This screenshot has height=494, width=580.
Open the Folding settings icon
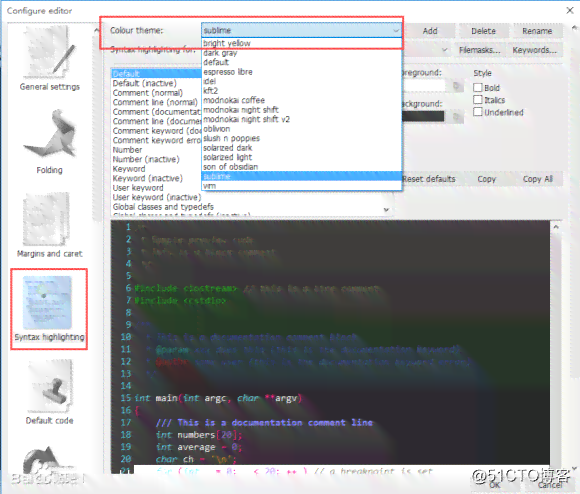point(50,133)
